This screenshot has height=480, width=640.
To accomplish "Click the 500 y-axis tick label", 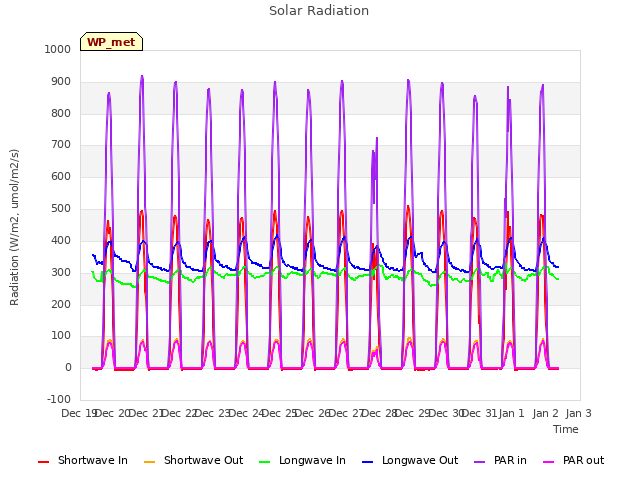I will click(60, 209).
